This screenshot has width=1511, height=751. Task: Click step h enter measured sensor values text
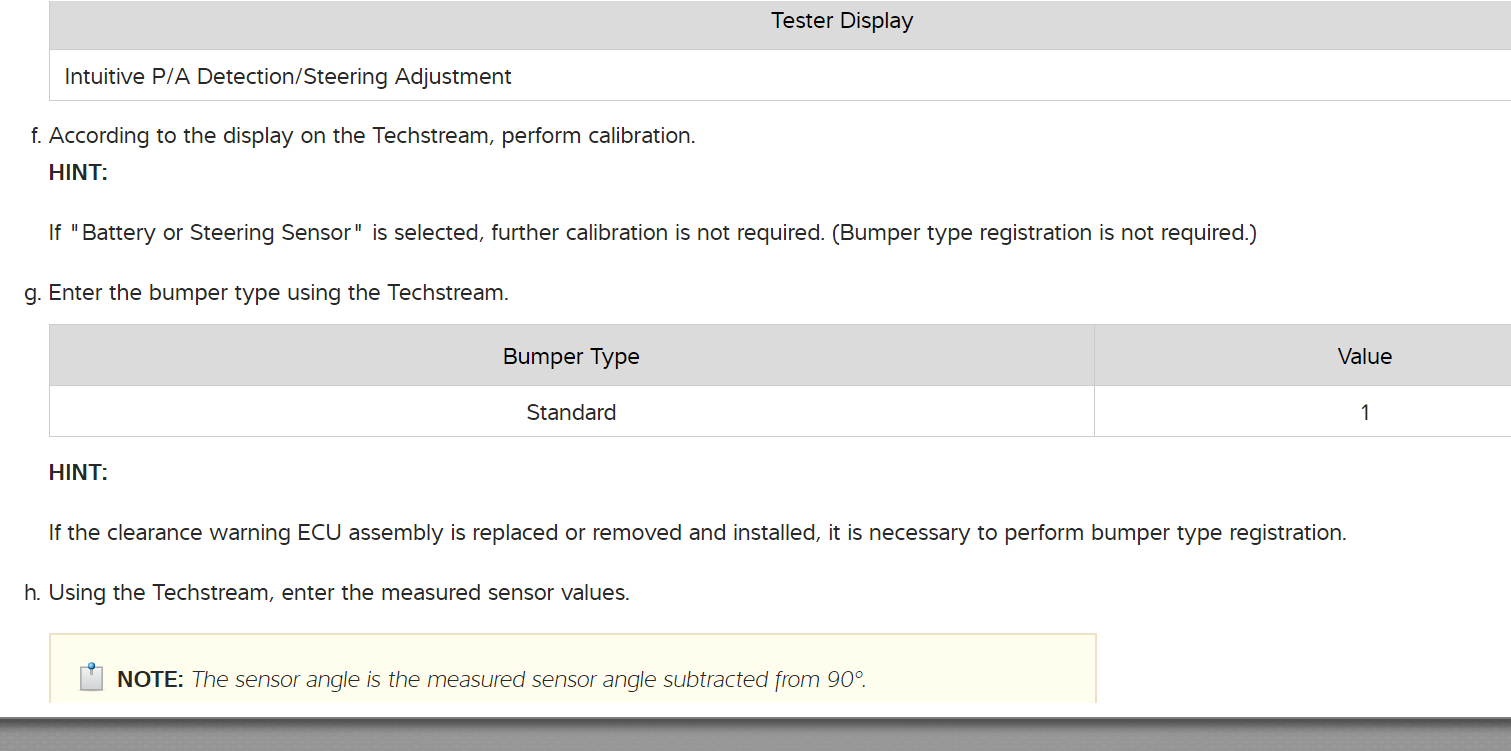339,593
